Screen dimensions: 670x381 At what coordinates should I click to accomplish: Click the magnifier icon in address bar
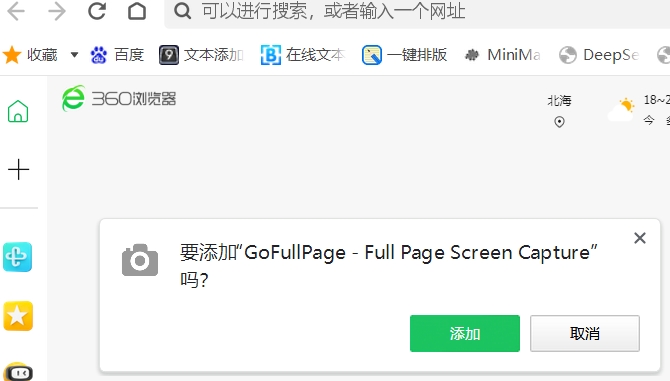point(182,11)
